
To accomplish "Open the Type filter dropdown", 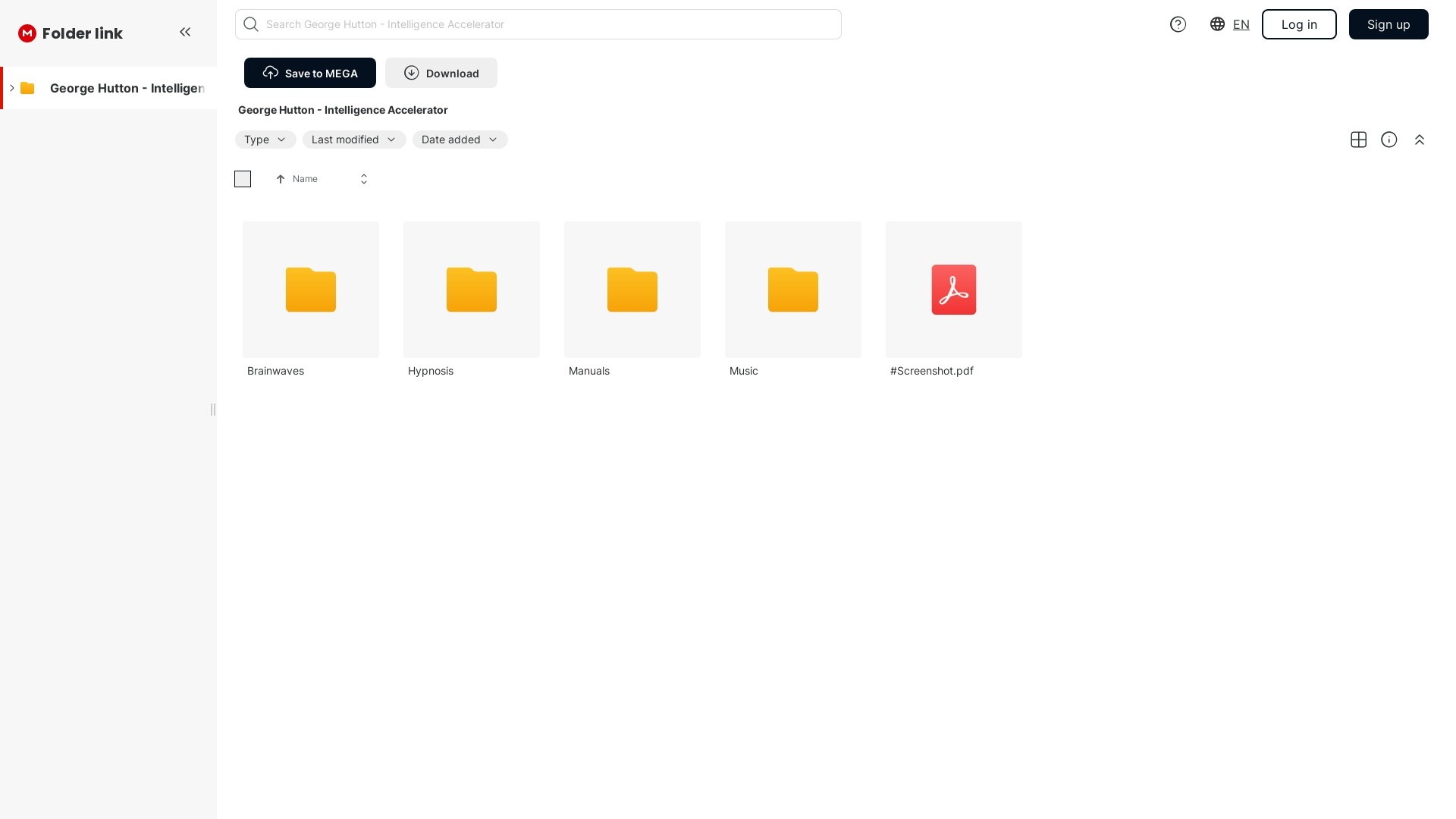I will (265, 140).
